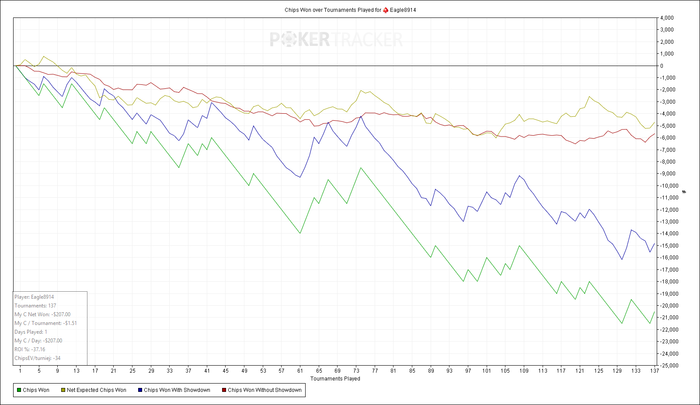Click the 61 x-axis tick label
This screenshot has height=405, width=700.
300,371
